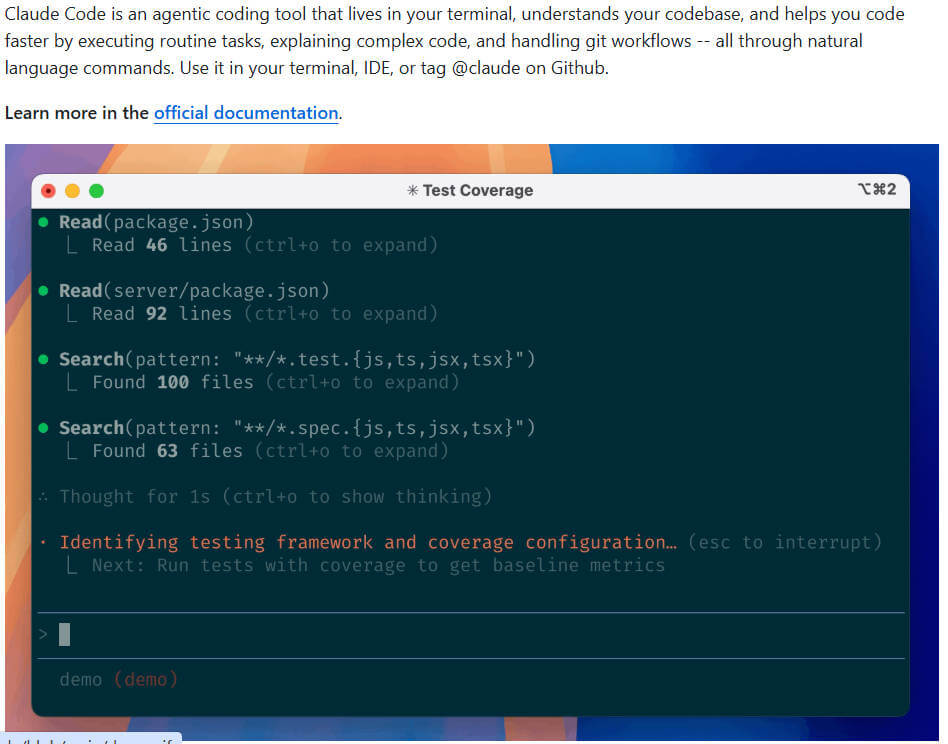Click the 'Found 100 files' result row
Screen dimensions: 948x744
click(x=262, y=383)
